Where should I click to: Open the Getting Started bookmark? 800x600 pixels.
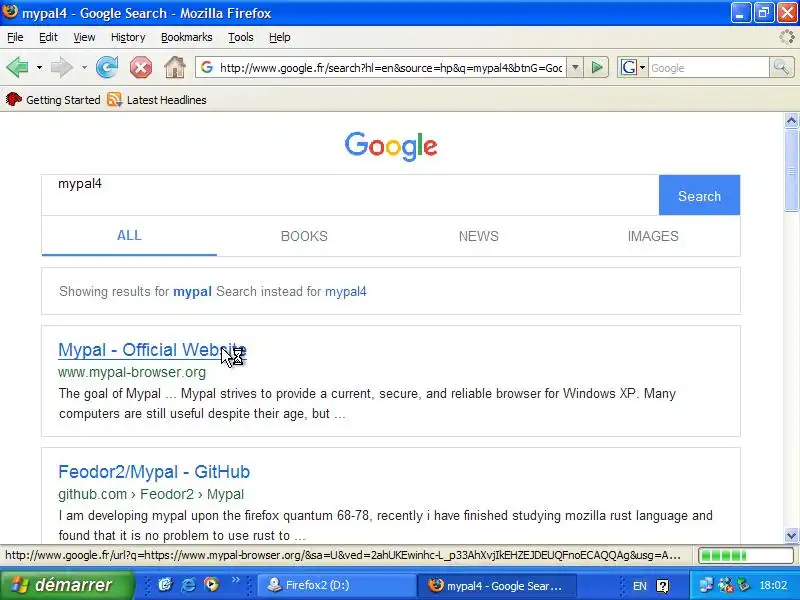coord(53,99)
